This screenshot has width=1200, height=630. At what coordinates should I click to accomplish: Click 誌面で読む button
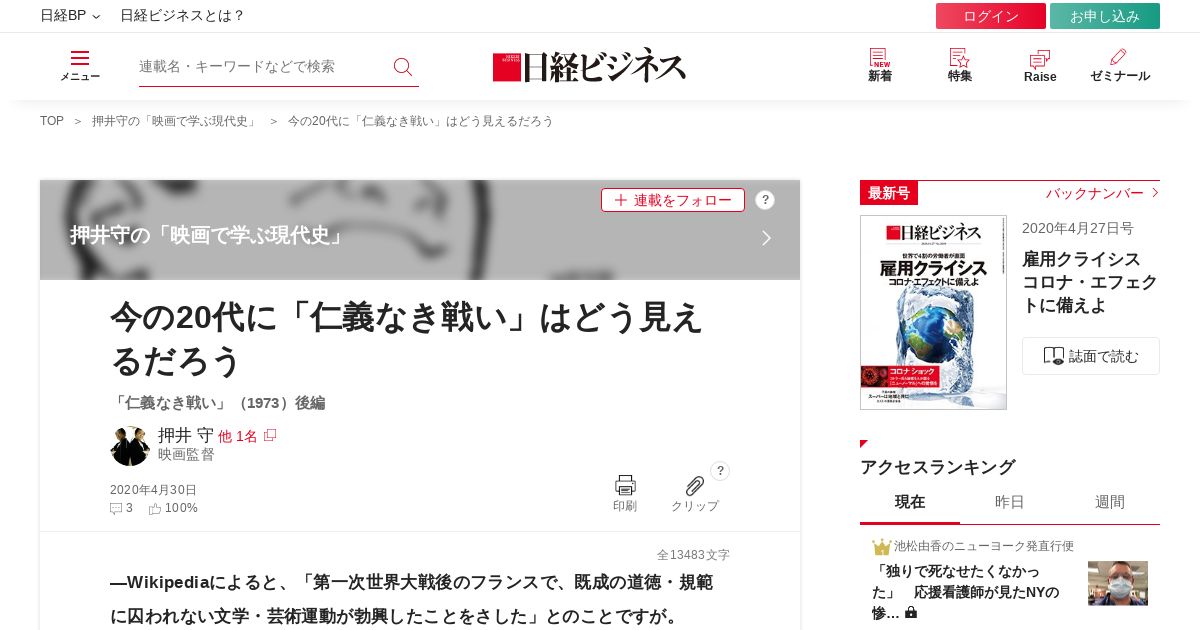click(x=1091, y=356)
